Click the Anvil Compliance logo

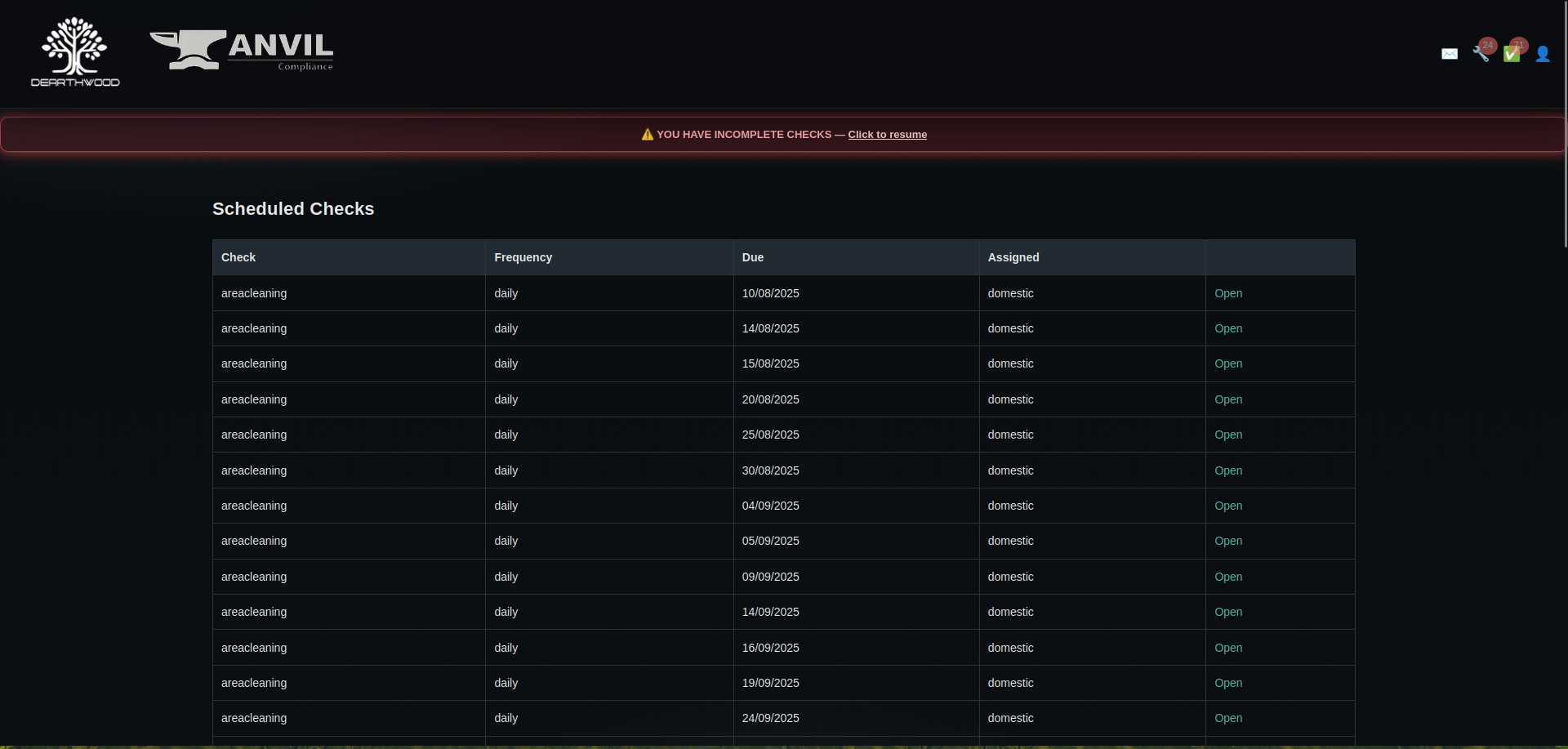(x=242, y=51)
